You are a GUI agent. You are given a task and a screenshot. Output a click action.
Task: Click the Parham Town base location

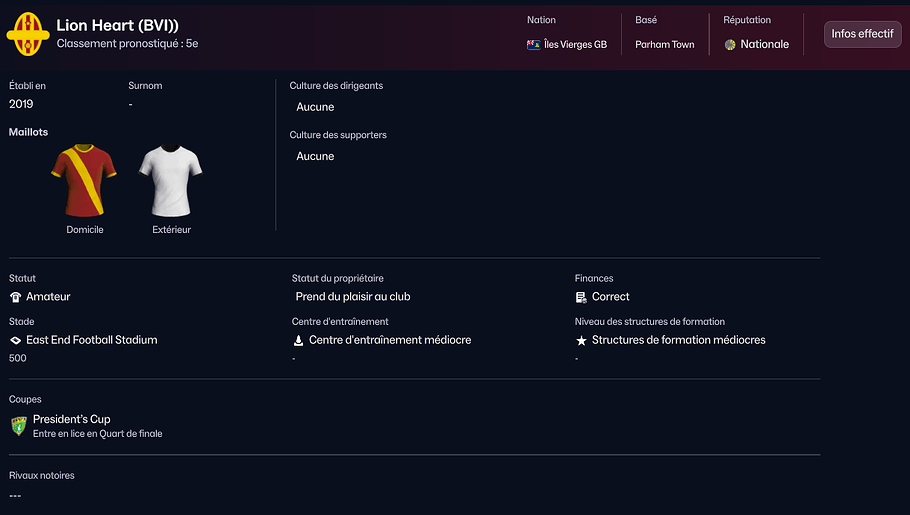point(664,45)
